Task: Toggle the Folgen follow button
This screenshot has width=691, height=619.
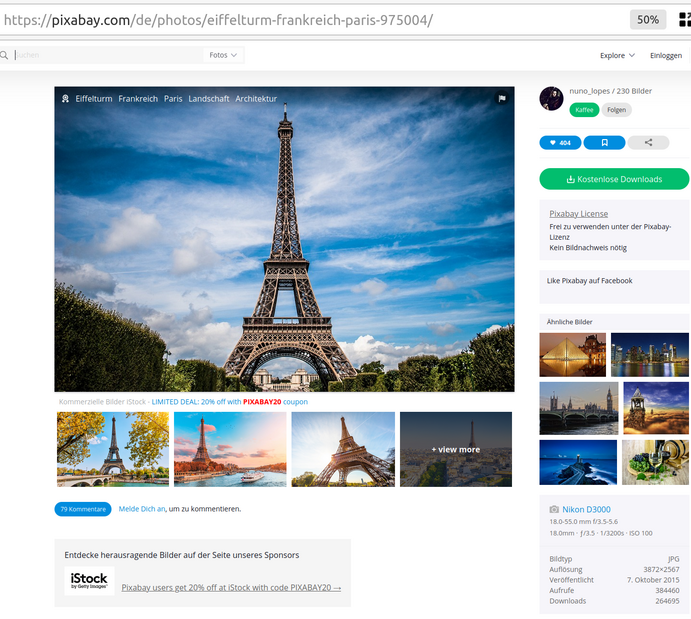Action: point(617,110)
